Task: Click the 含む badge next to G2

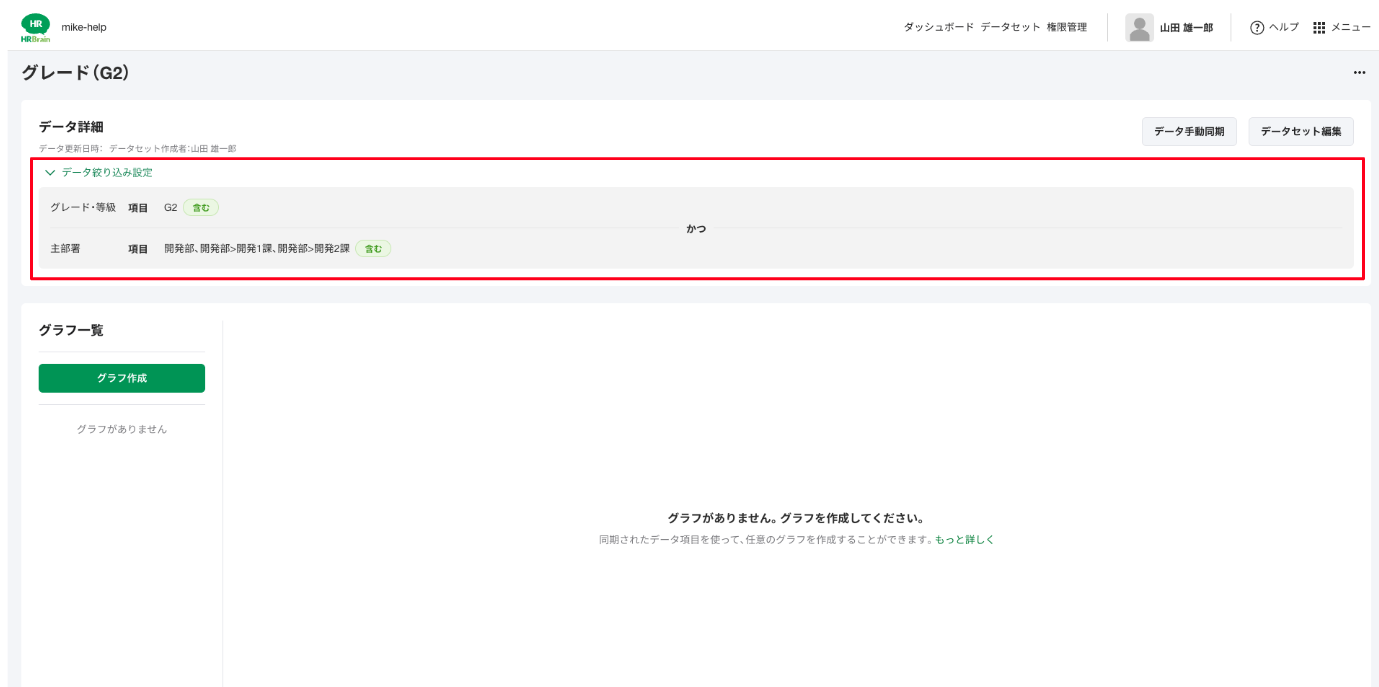Action: point(201,208)
